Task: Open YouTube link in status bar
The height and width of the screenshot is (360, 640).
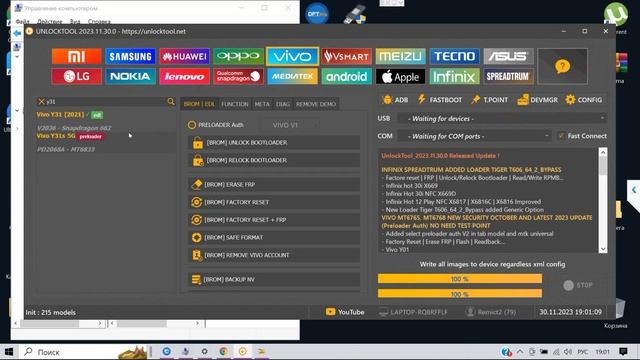Action: coord(345,312)
